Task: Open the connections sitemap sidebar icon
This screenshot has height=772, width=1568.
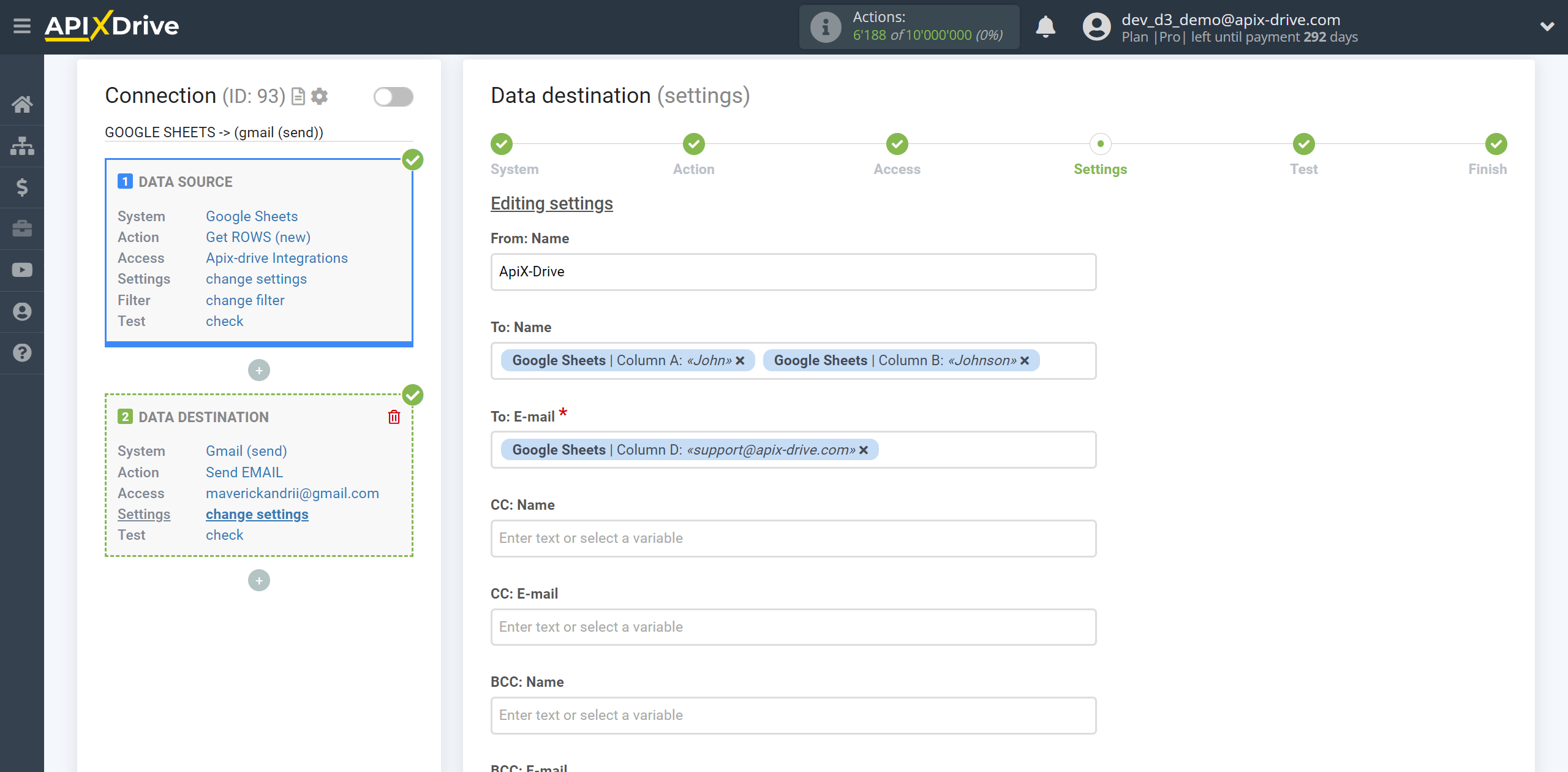Action: click(x=22, y=146)
